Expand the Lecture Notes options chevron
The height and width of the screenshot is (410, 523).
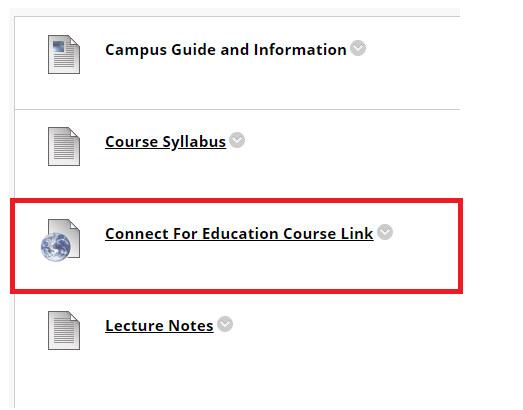click(225, 324)
